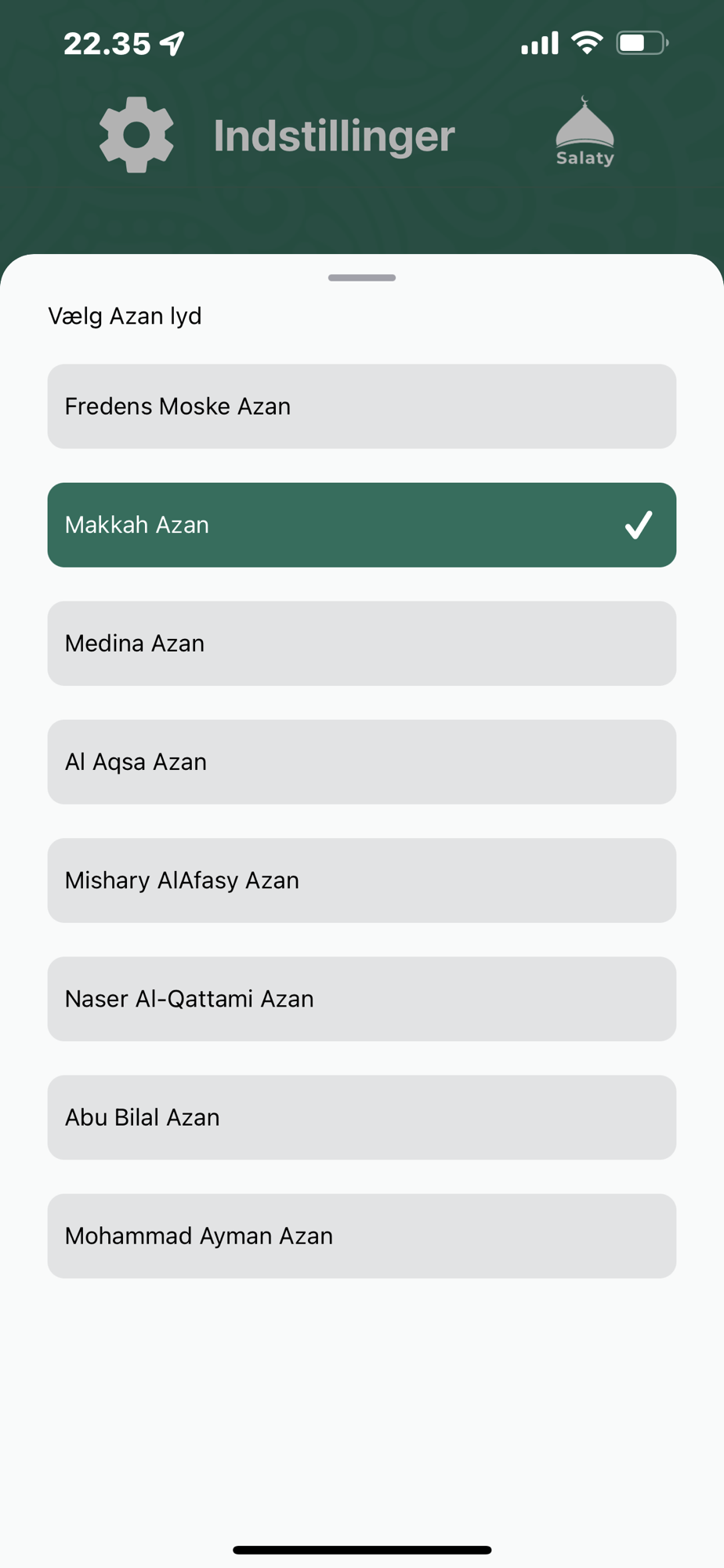Choose Naser Al-Qattami Azan

point(362,998)
